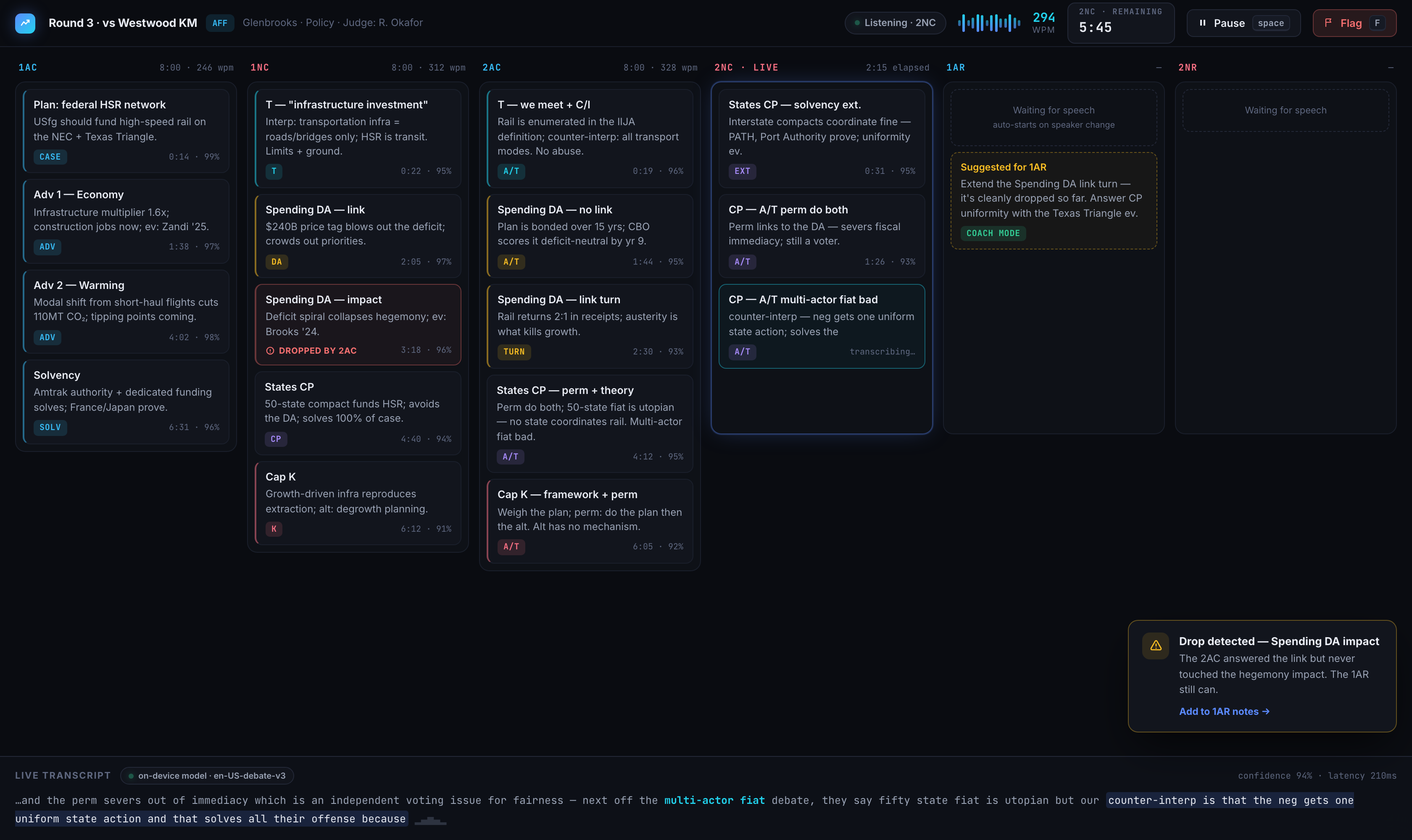
Task: Add drop to 1AR notes
Action: [1224, 711]
